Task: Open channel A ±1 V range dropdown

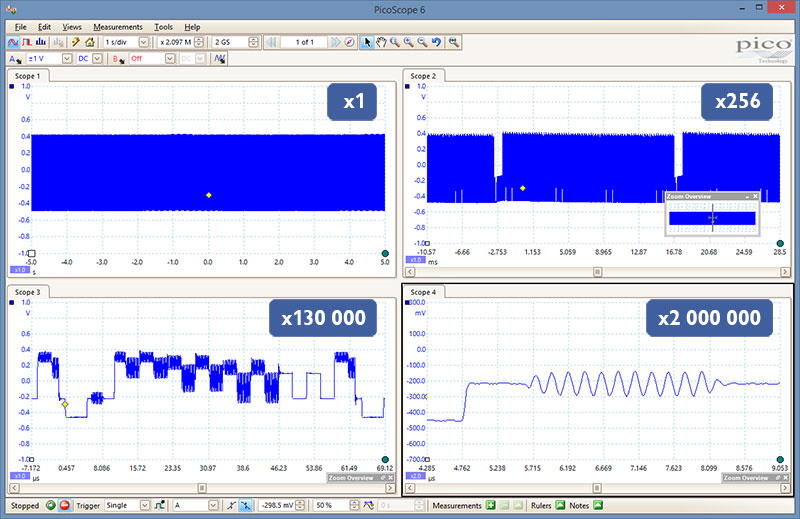Action: pyautogui.click(x=67, y=59)
